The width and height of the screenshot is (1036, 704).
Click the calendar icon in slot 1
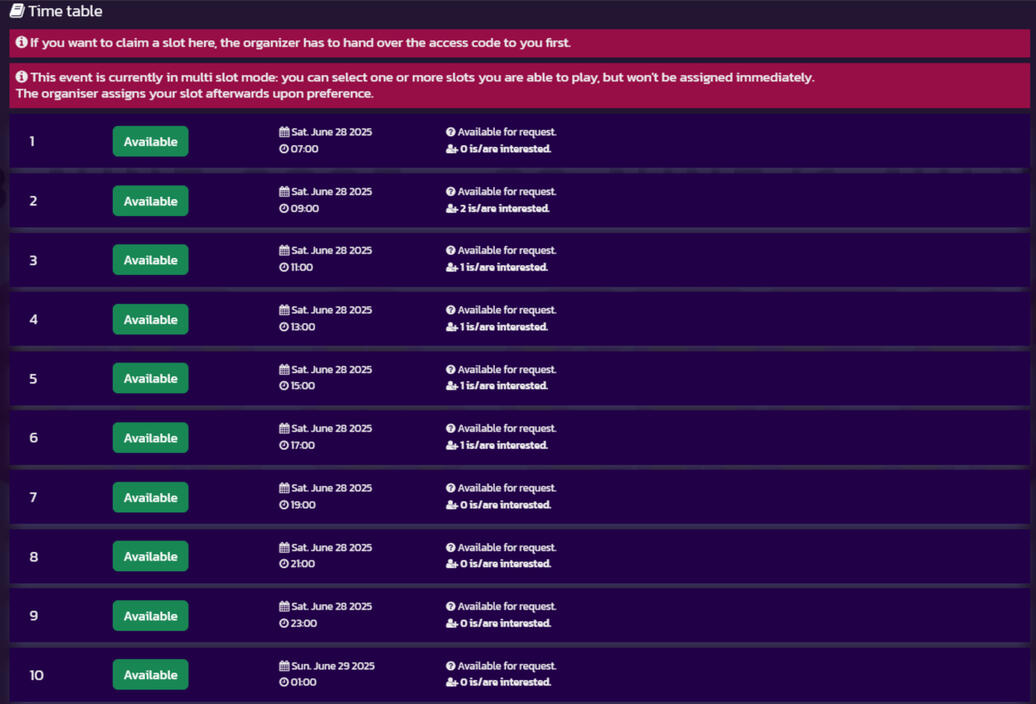pos(284,132)
